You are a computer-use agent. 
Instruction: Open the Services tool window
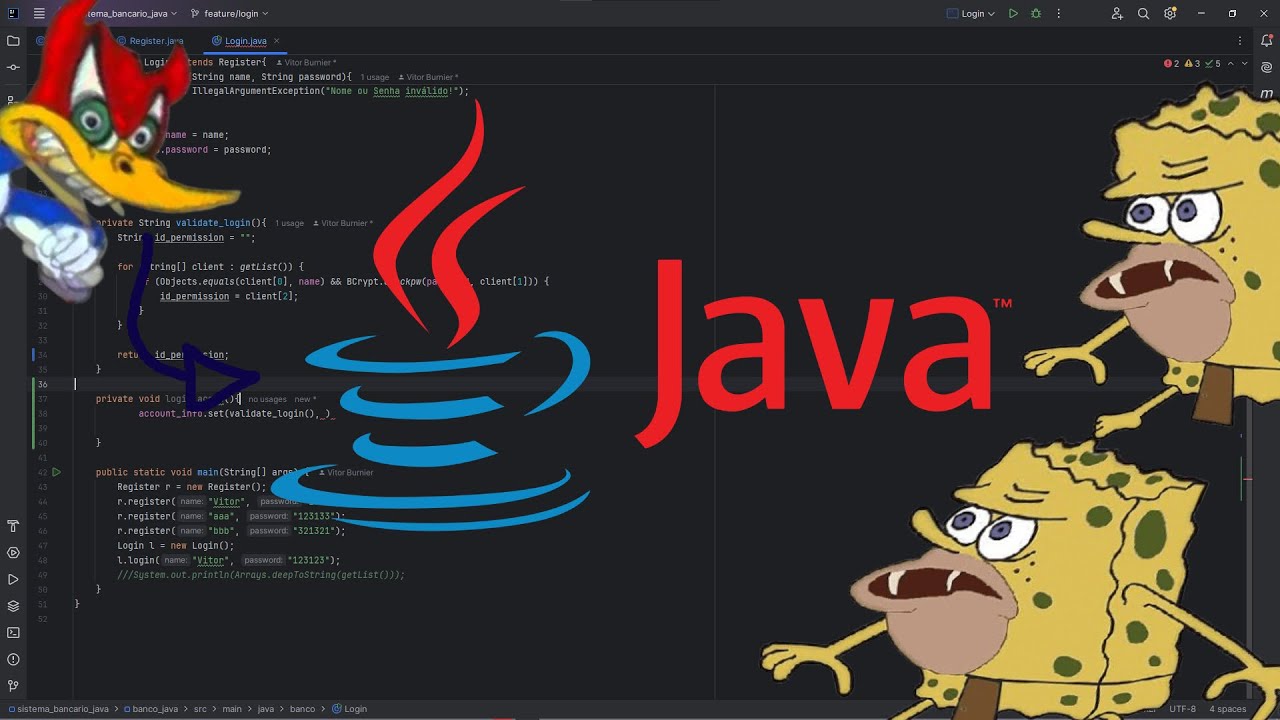pyautogui.click(x=13, y=553)
